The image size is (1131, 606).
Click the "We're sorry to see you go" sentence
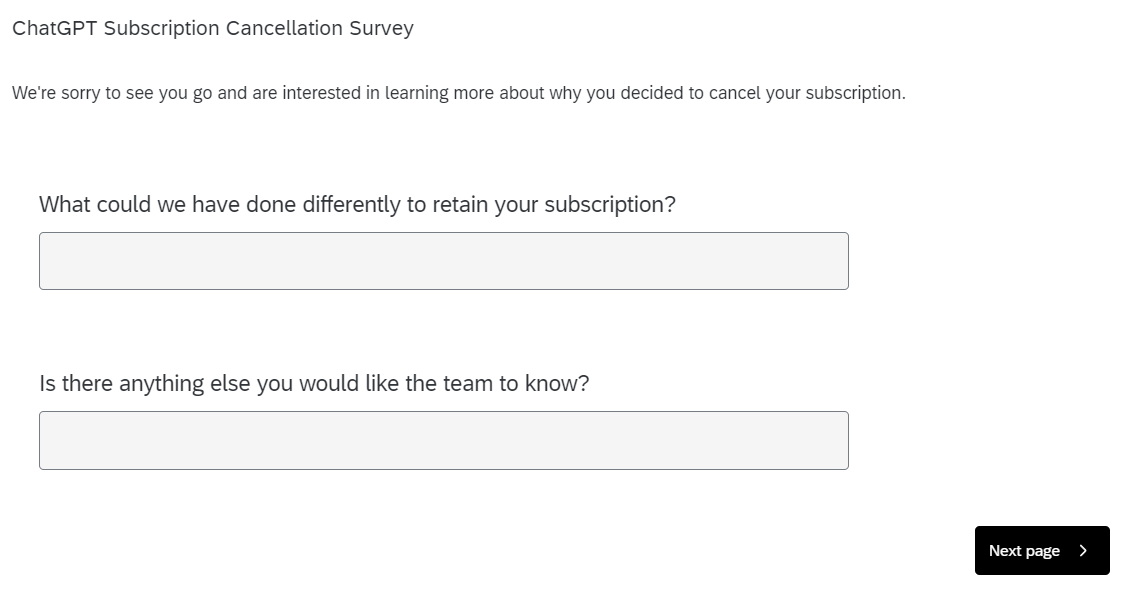458,93
